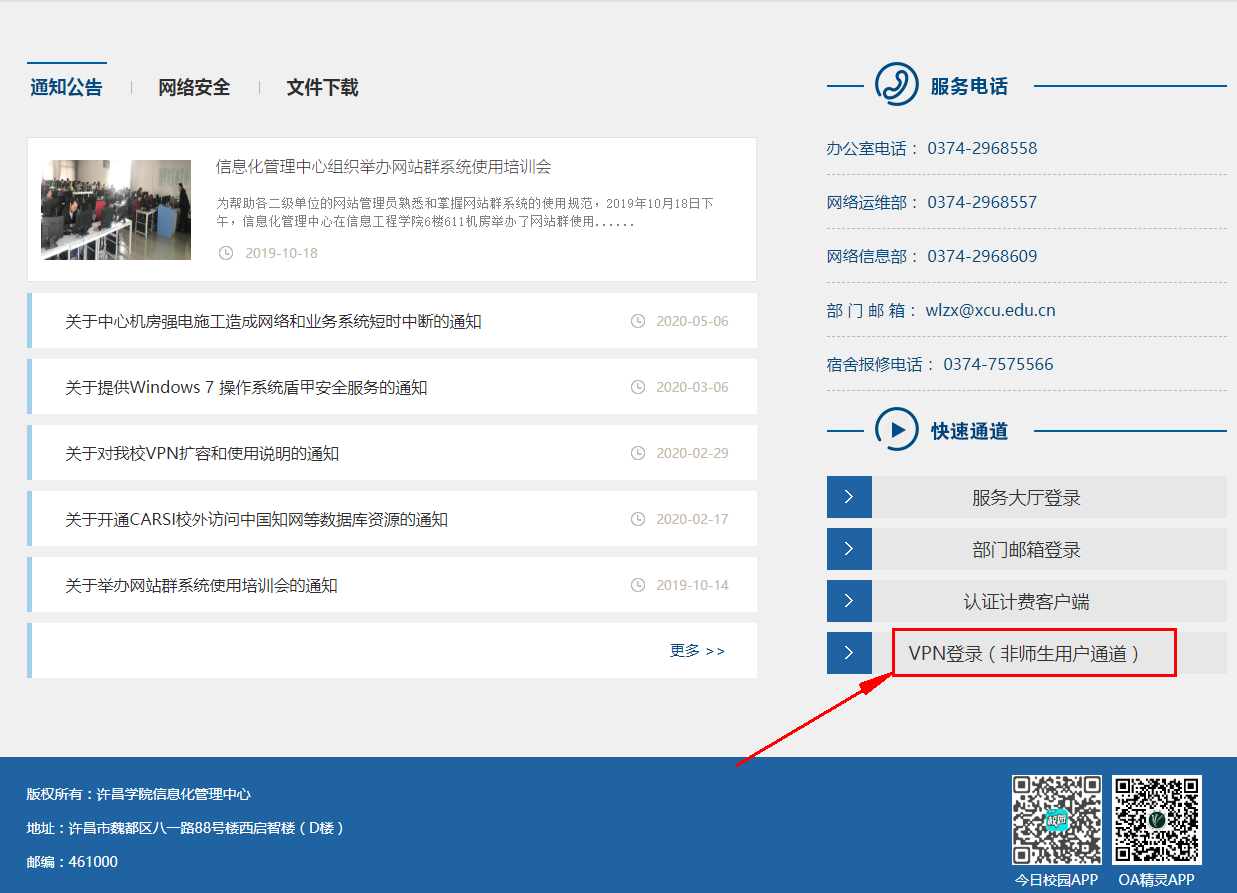This screenshot has height=893, width=1237.
Task: Open the training session photo thumbnail
Action: coord(116,210)
